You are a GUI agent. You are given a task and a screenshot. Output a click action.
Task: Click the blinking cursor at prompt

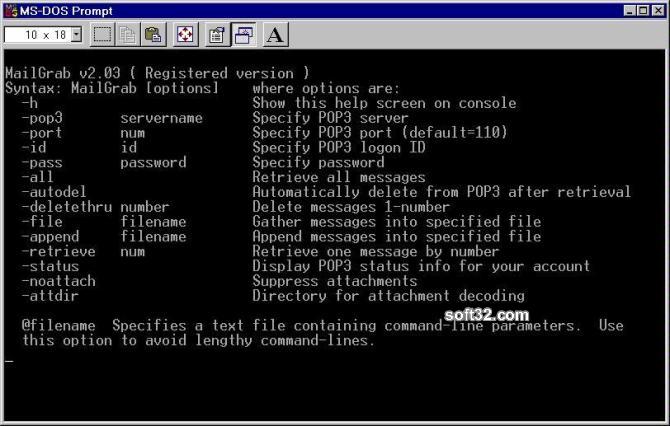(x=9, y=361)
